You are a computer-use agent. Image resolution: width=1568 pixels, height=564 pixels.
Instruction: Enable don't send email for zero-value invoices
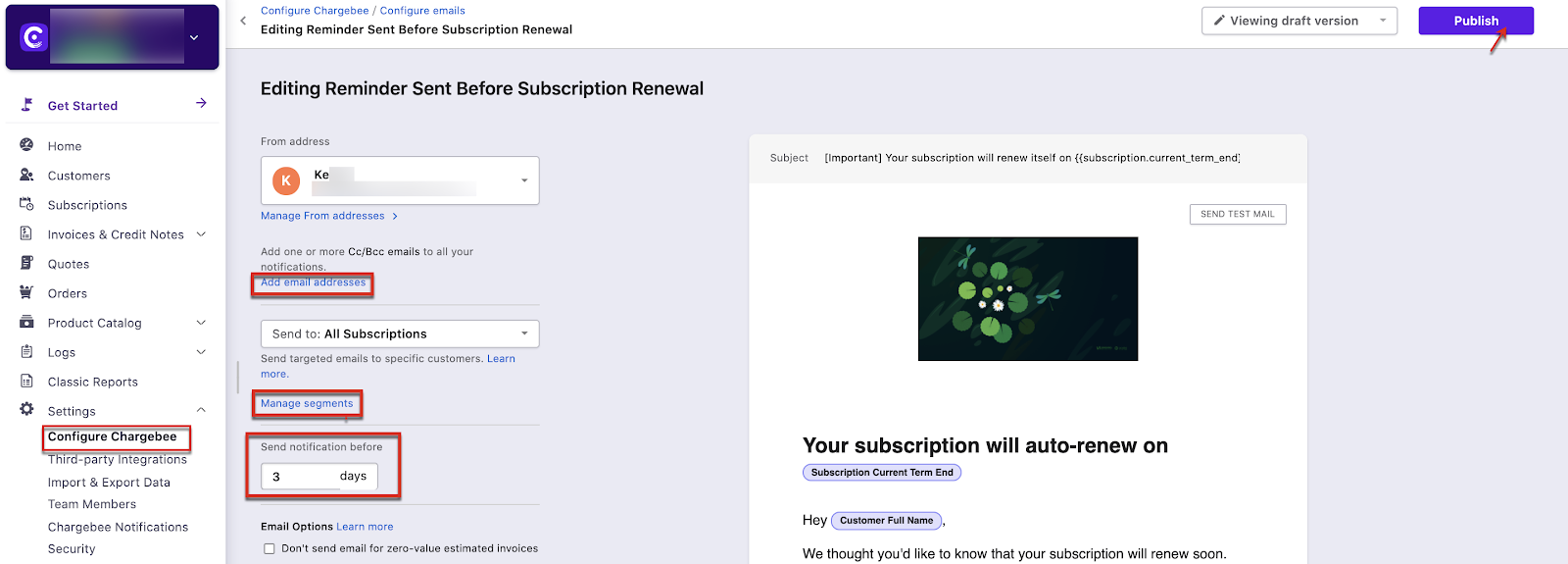(x=269, y=548)
